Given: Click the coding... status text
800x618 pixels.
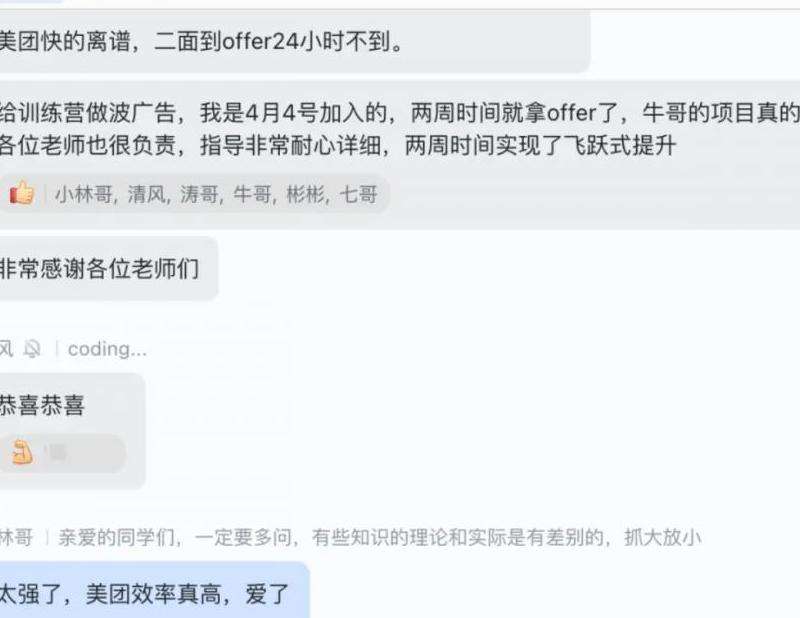Looking at the screenshot, I should tap(107, 349).
